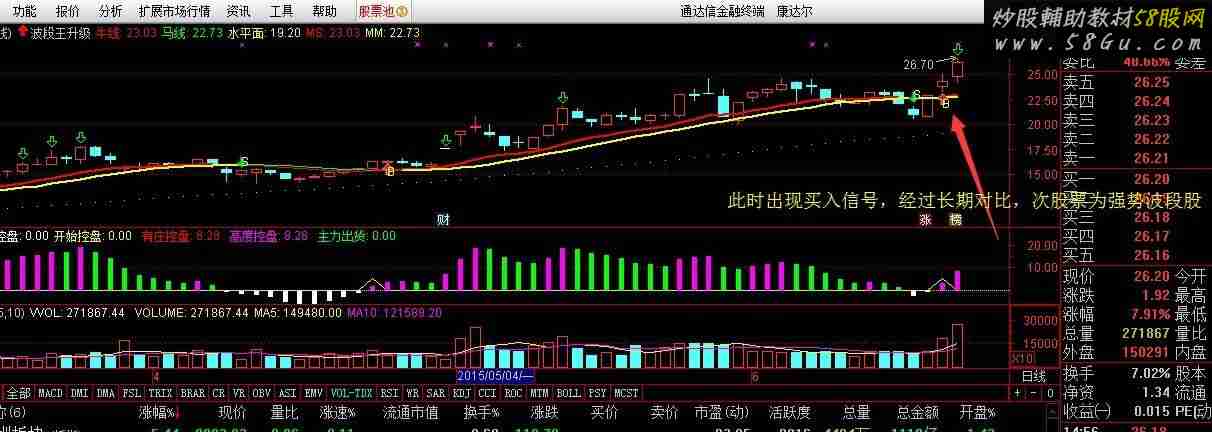Viewport: 1212px width, 432px height.
Task: Sort by 市盈(动) column header
Action: point(721,411)
